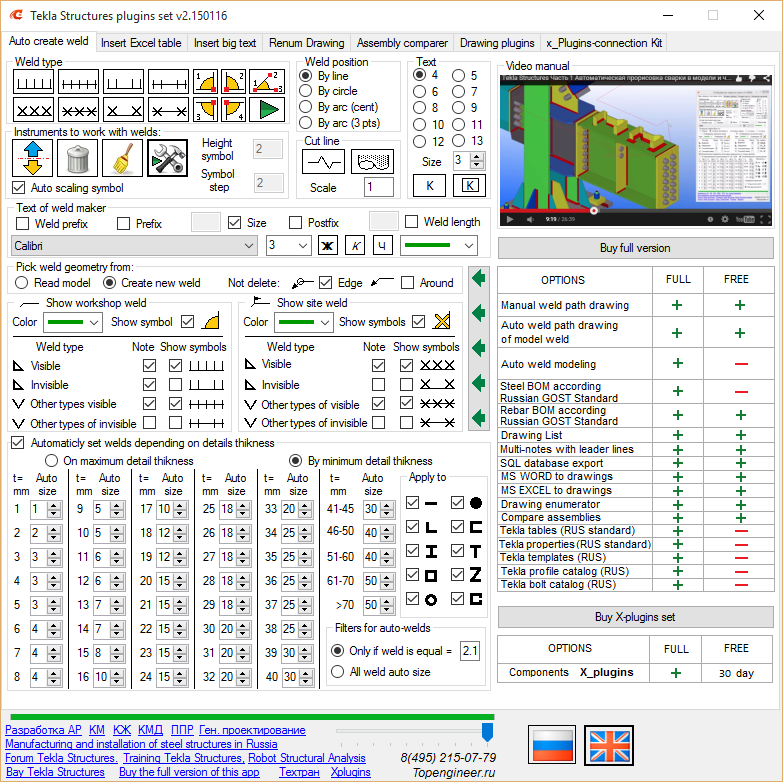
Task: Open the Forum Tekla Structures link
Action: coord(60,758)
